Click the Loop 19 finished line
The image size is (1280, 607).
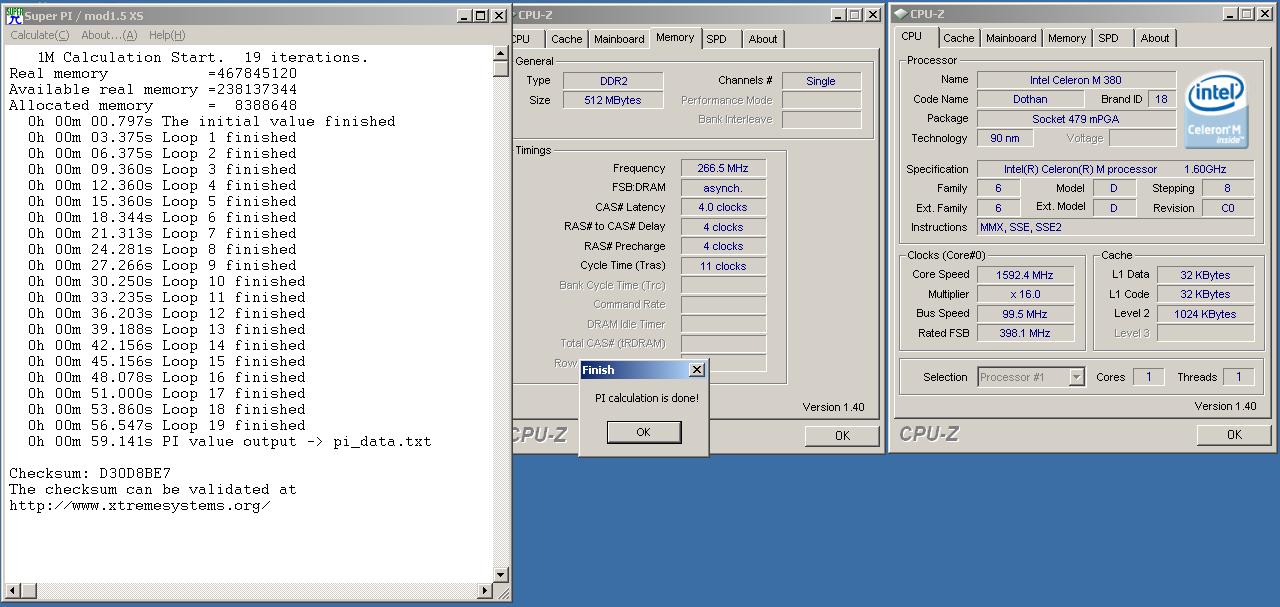pos(166,425)
